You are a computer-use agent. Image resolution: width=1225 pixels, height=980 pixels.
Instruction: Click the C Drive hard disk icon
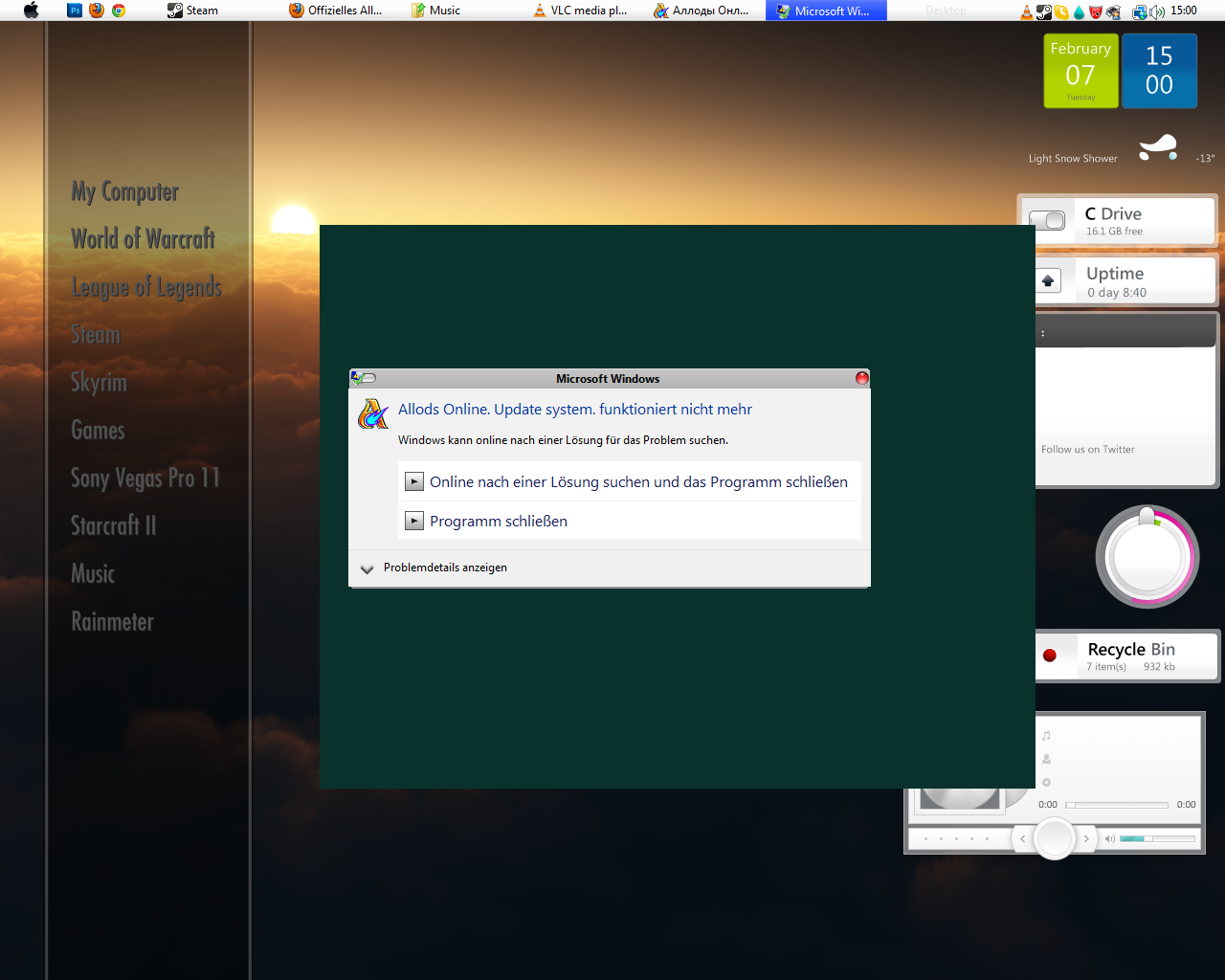coord(1047,221)
